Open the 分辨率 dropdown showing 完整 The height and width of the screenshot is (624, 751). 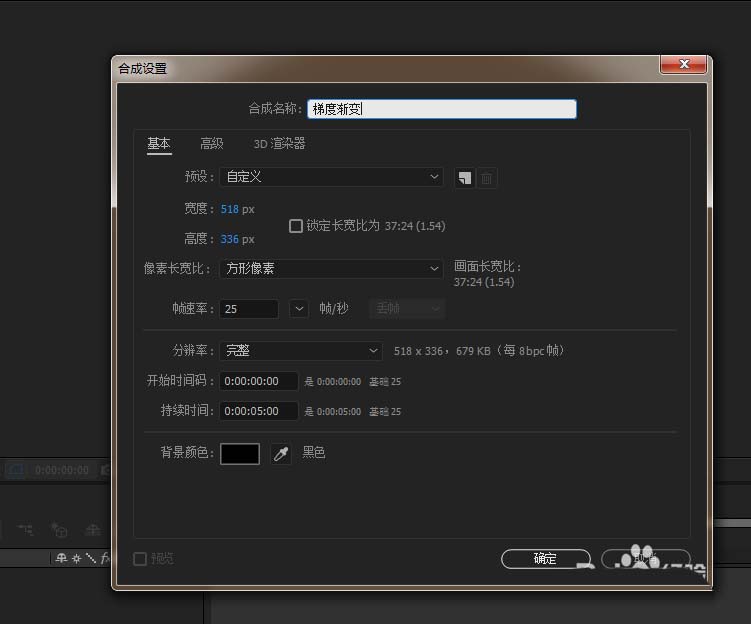(x=301, y=351)
